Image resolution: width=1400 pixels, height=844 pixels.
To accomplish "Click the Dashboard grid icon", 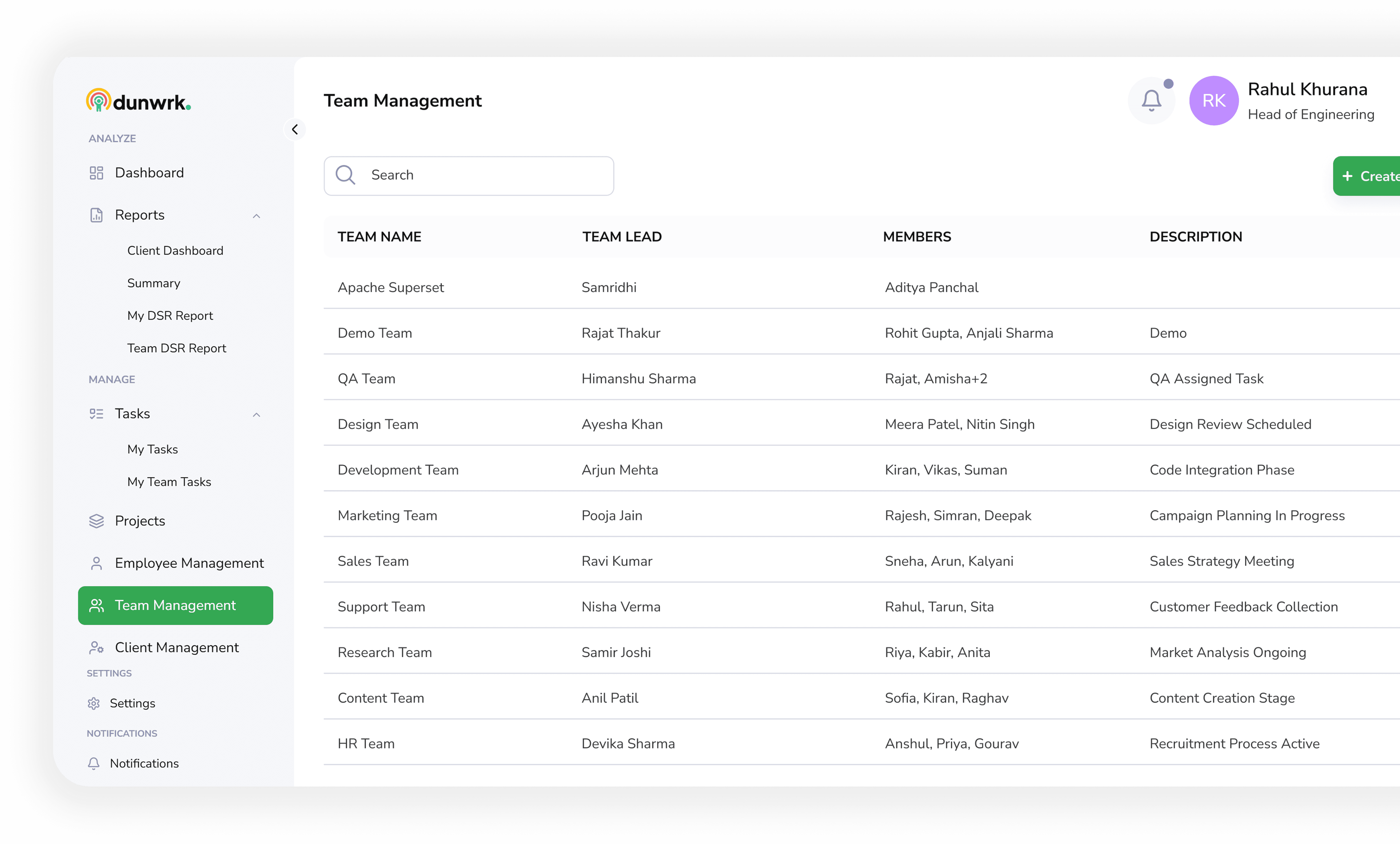I will [96, 173].
